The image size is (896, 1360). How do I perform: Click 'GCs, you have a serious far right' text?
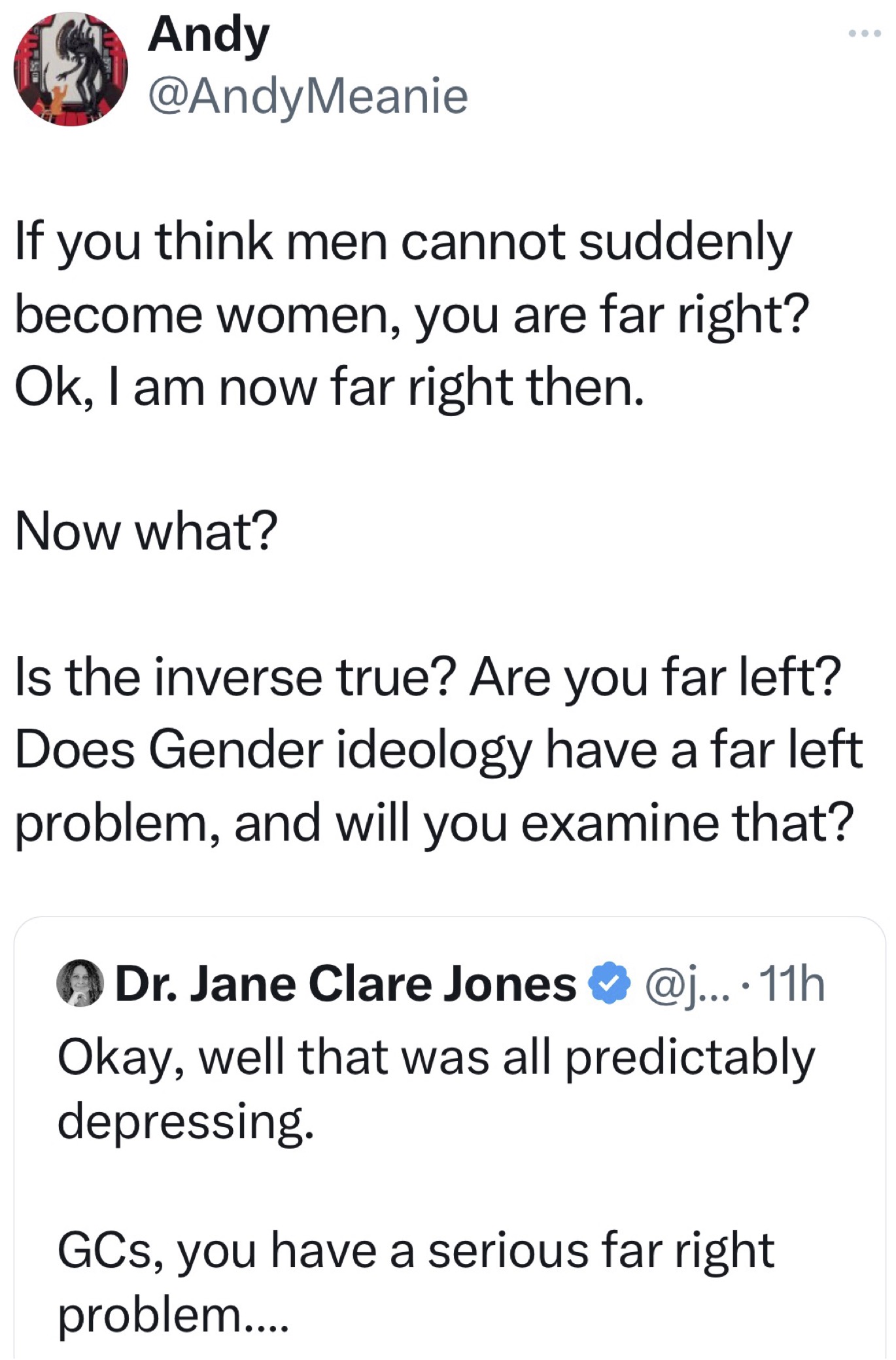click(416, 1251)
